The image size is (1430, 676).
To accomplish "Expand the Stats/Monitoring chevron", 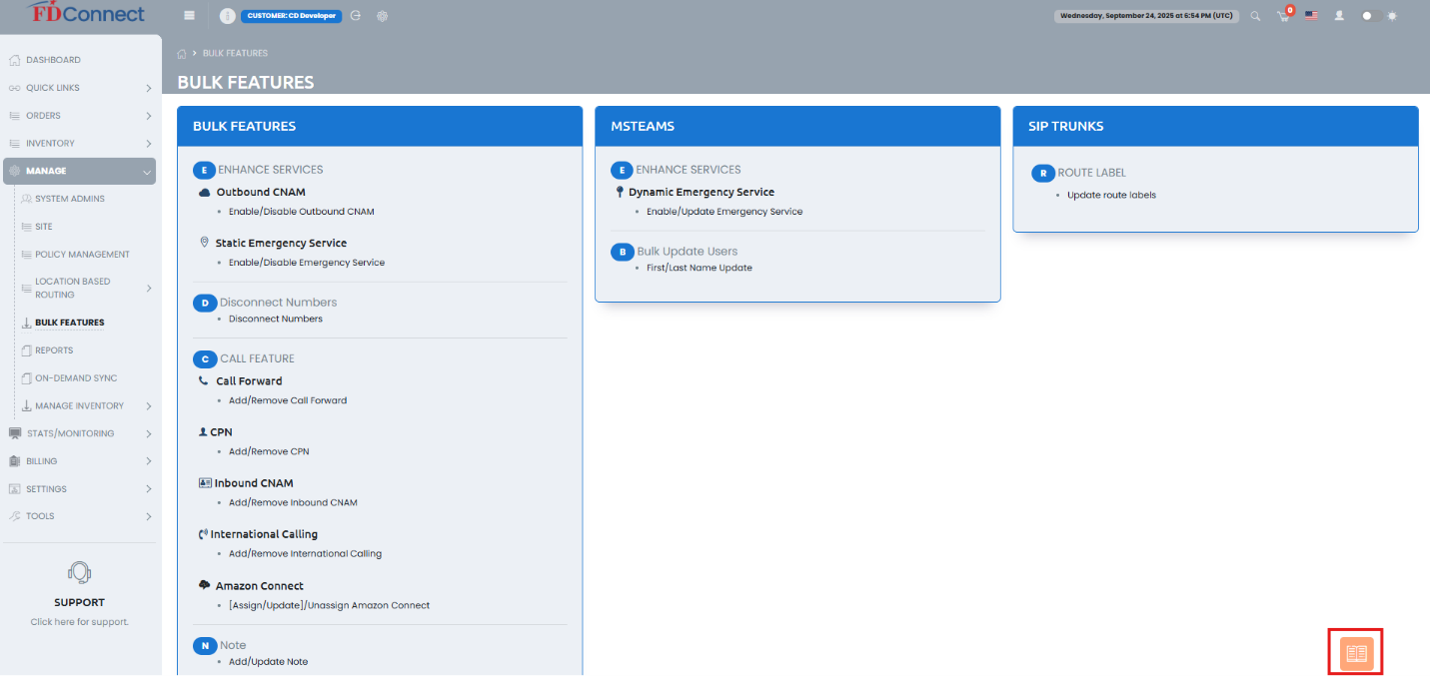I will 148,434.
